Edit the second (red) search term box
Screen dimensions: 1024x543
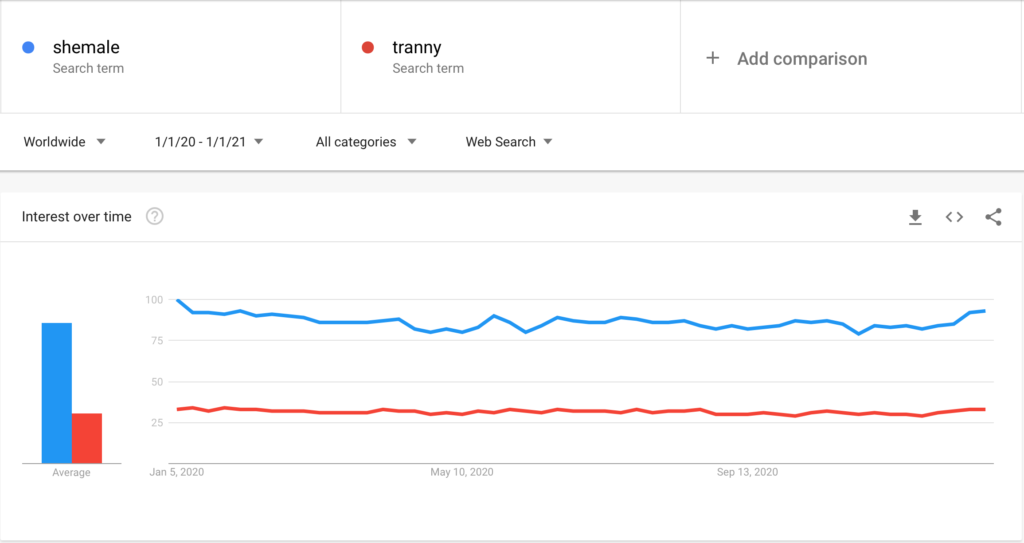tap(510, 57)
